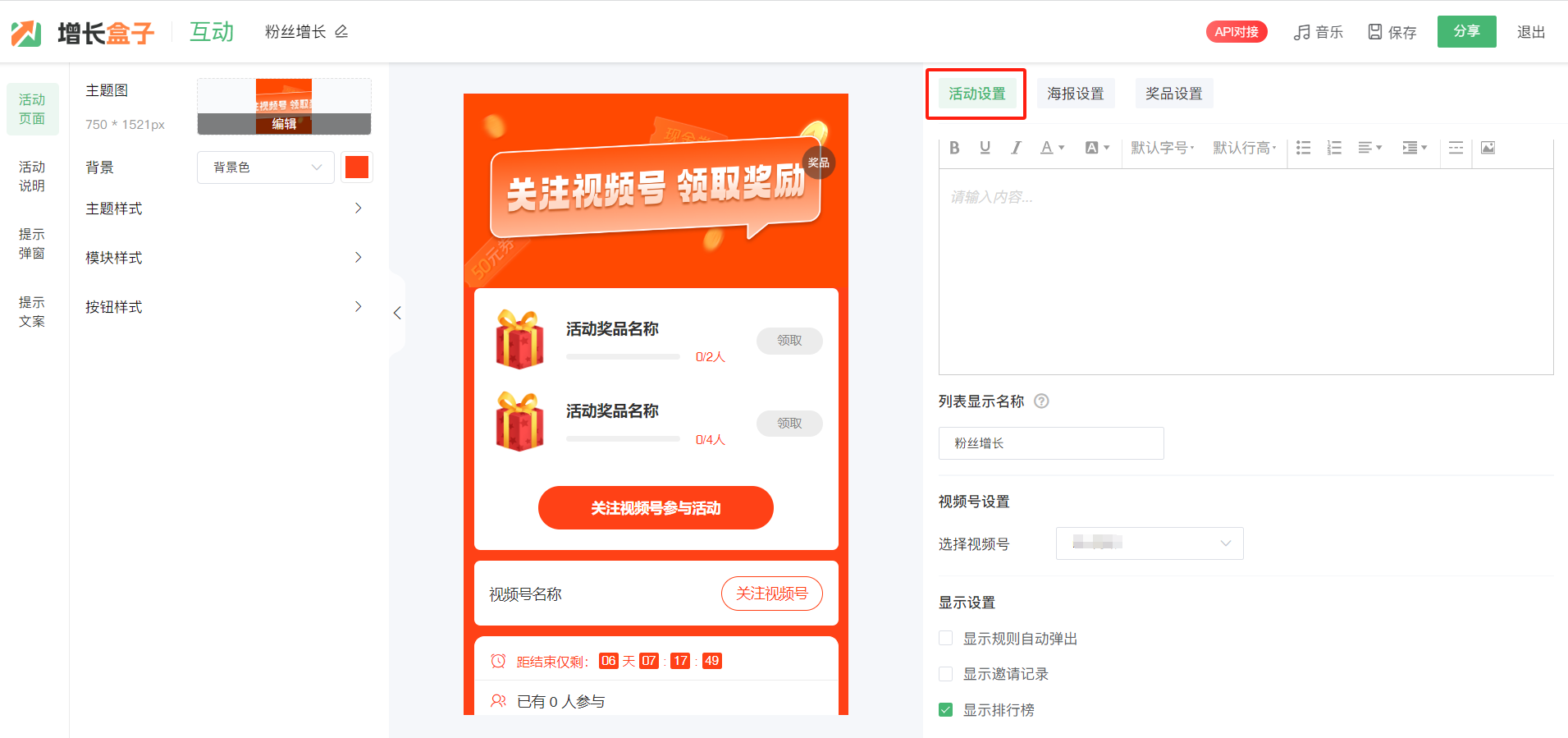Open the 选择视频号 dropdown
The height and width of the screenshot is (738, 1568).
pos(1149,543)
